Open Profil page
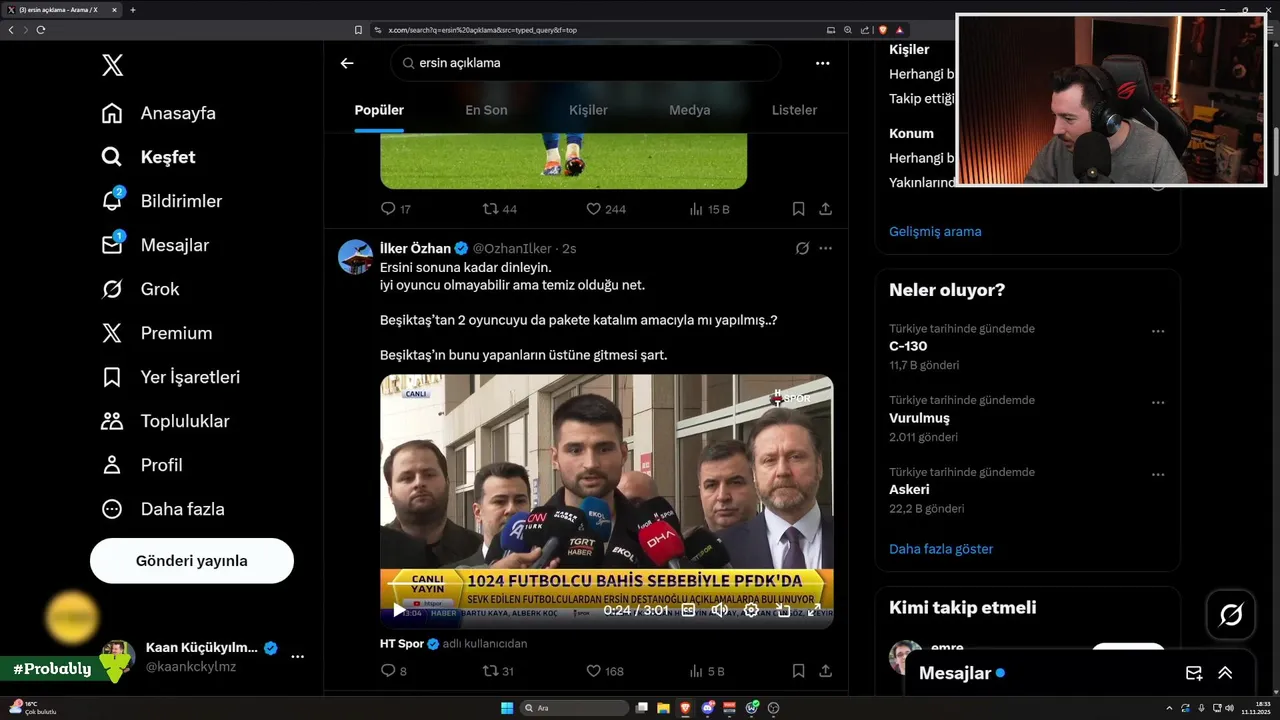The width and height of the screenshot is (1280, 720). tap(141, 465)
